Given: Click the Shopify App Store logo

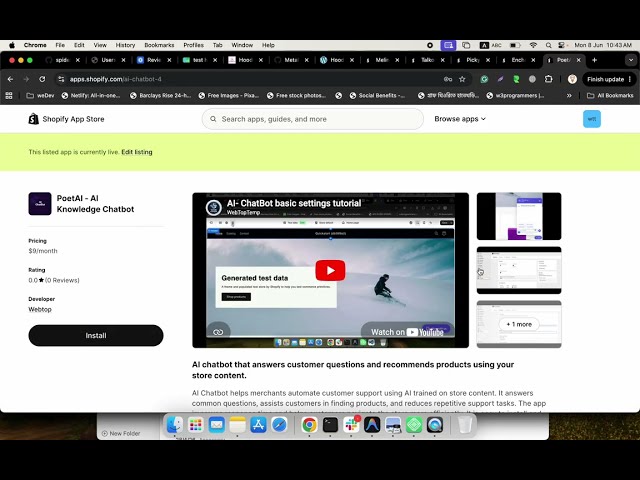Looking at the screenshot, I should (x=66, y=119).
